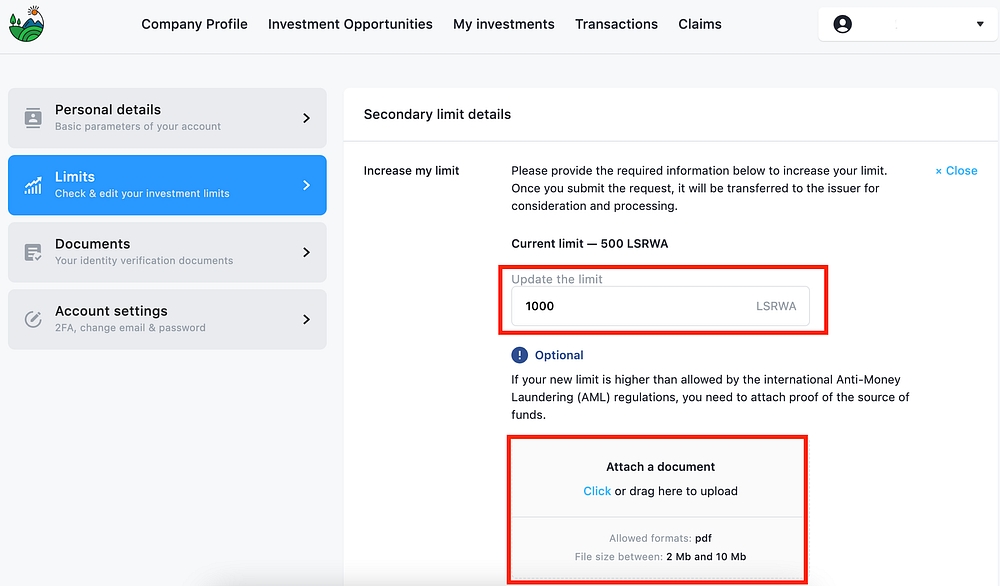Click the Limits chart icon
The height and width of the screenshot is (586, 1000).
coord(33,185)
